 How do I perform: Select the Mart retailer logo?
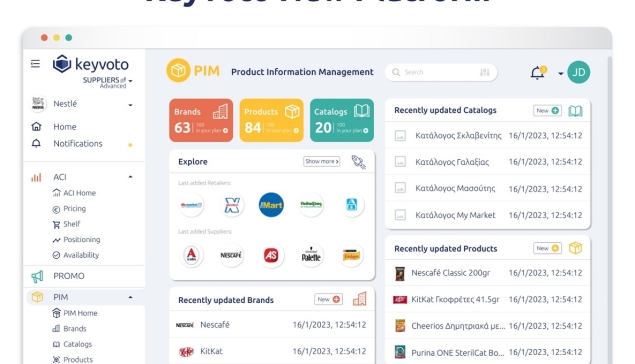(x=271, y=205)
